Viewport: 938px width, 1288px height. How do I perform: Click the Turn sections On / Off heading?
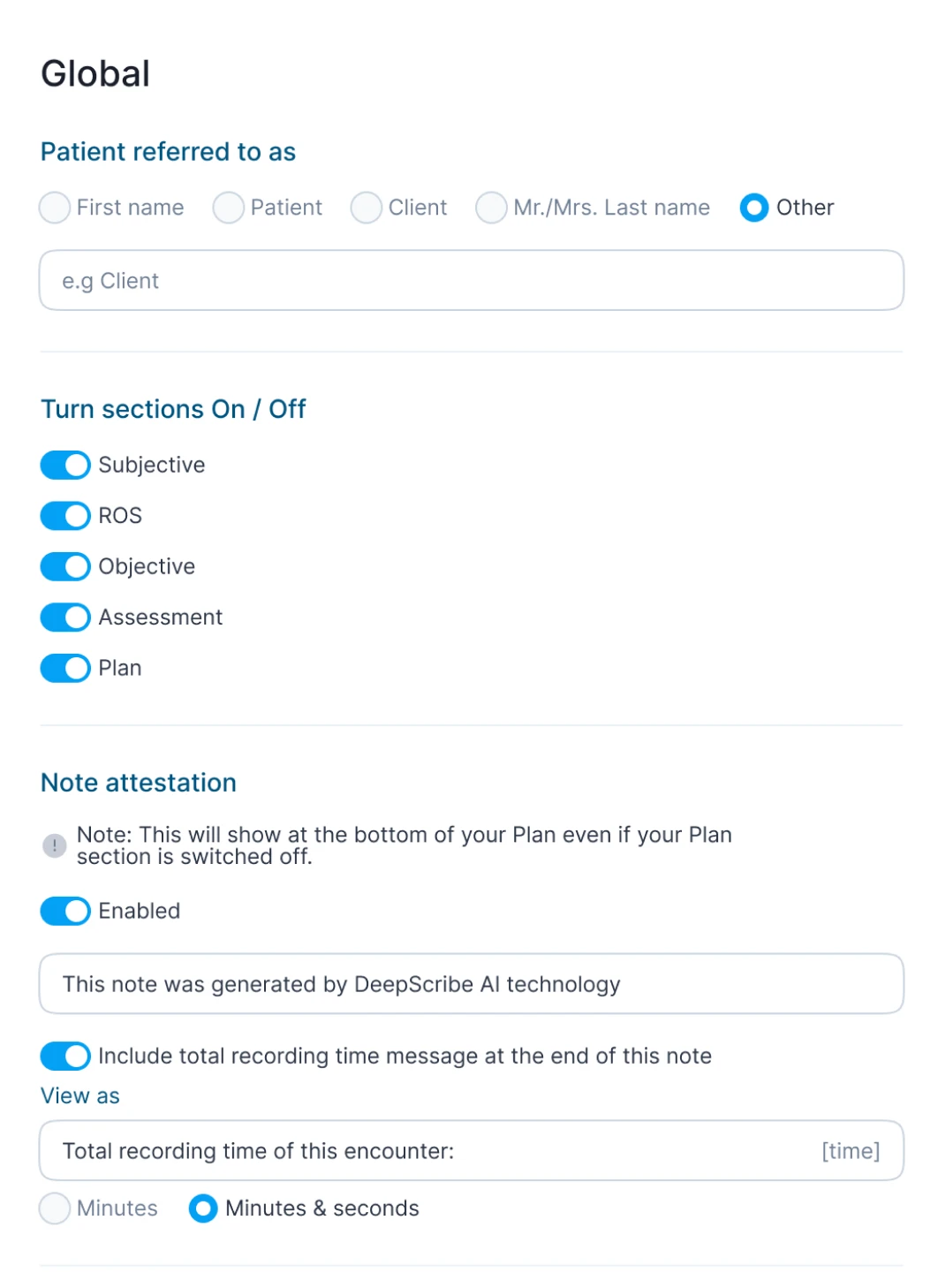click(173, 409)
